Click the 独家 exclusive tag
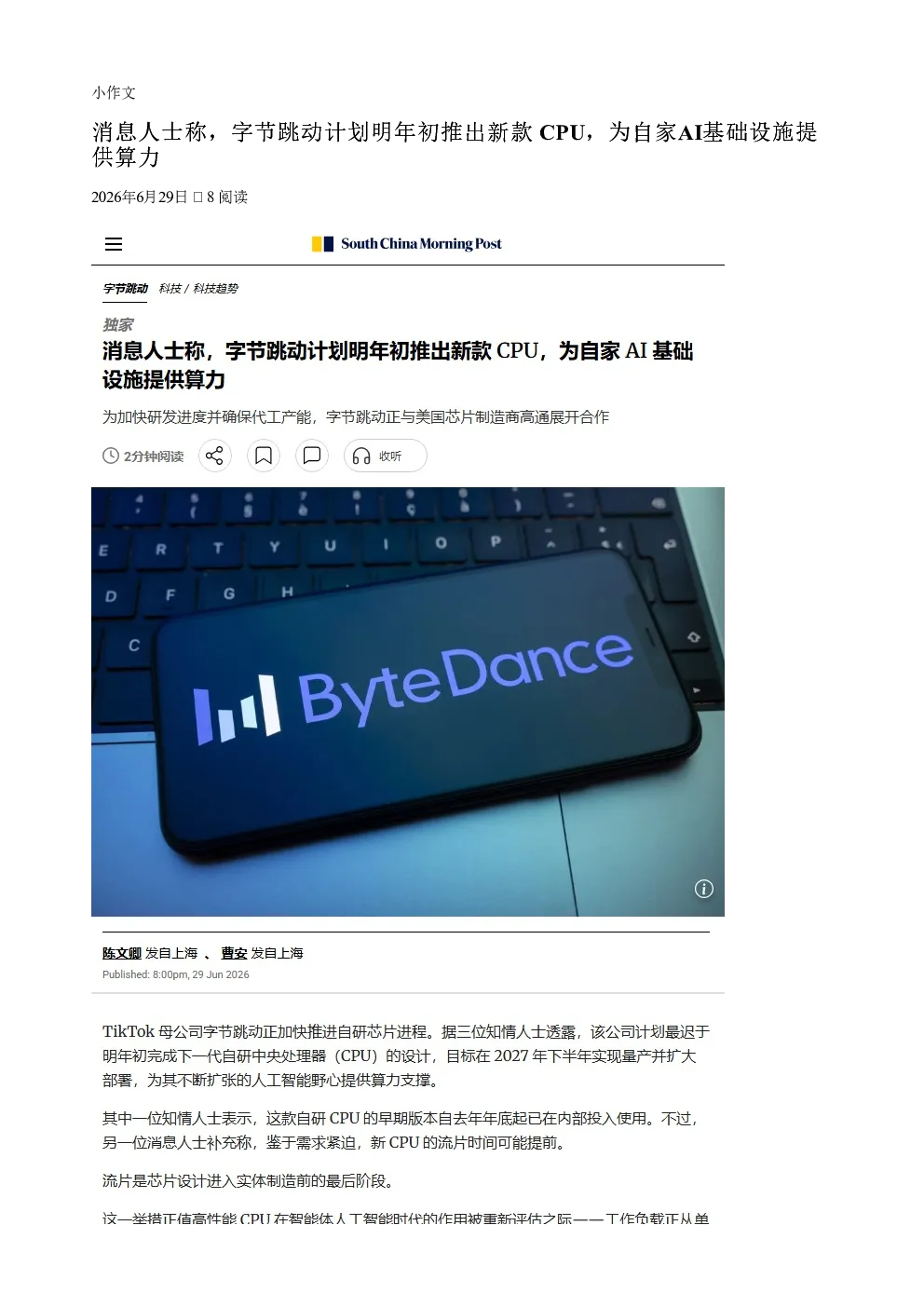The height and width of the screenshot is (1307, 924). [117, 324]
